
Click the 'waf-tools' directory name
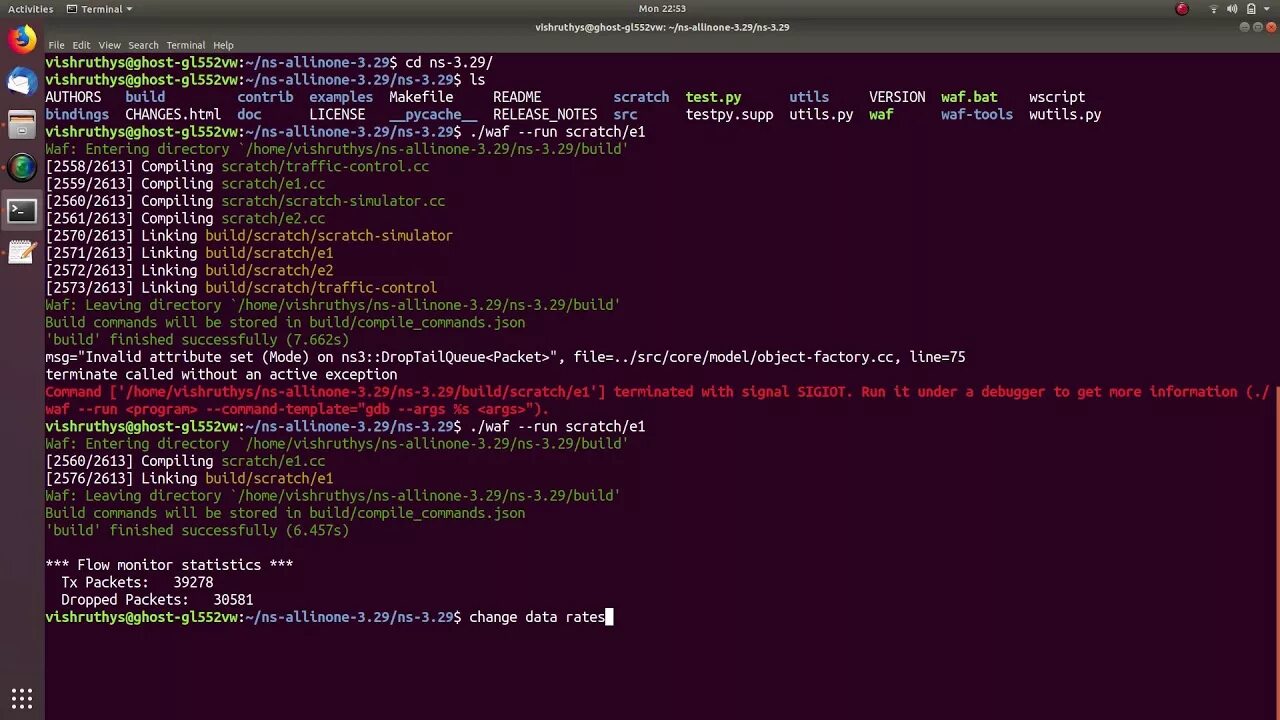(x=977, y=114)
